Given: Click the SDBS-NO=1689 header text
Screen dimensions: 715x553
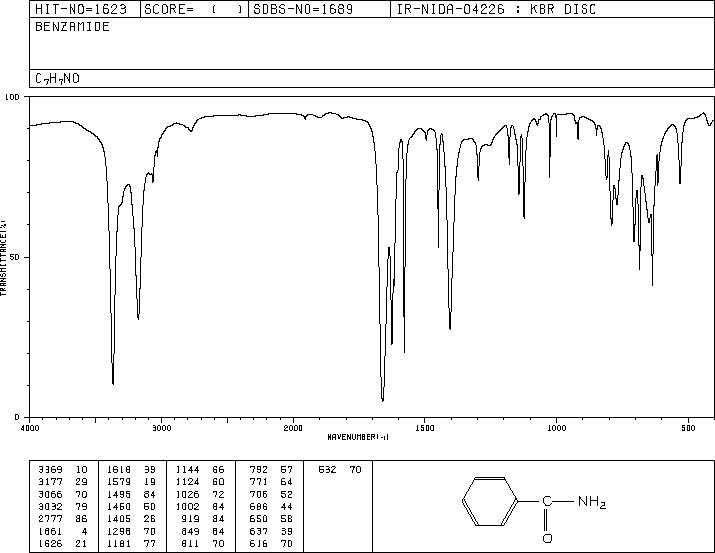Looking at the screenshot, I should coord(303,9).
